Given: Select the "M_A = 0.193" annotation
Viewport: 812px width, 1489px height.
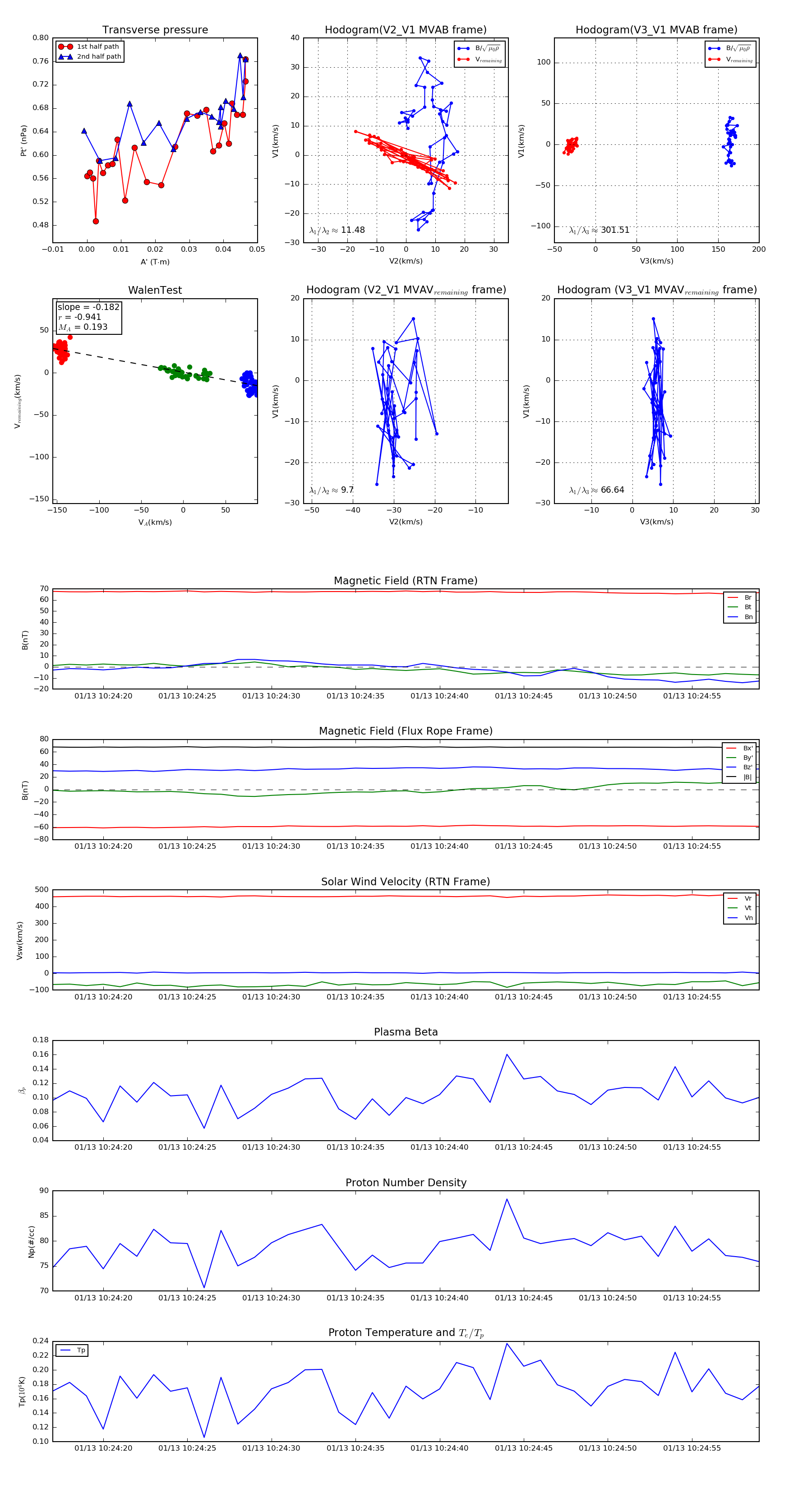Looking at the screenshot, I should tap(83, 327).
